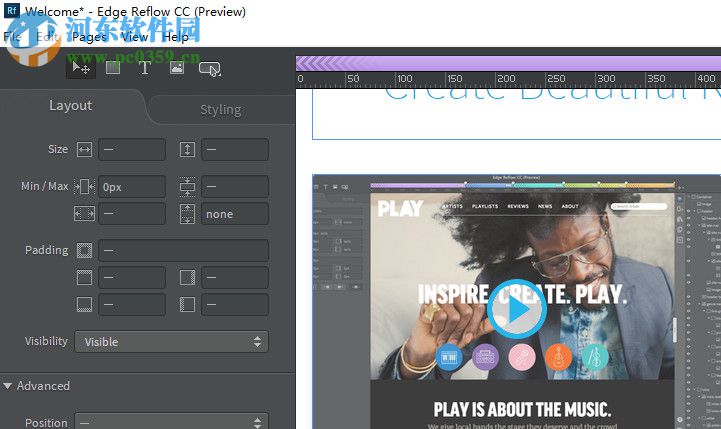The image size is (721, 429).
Task: Click the blue headline text on canvas
Action: [552, 95]
